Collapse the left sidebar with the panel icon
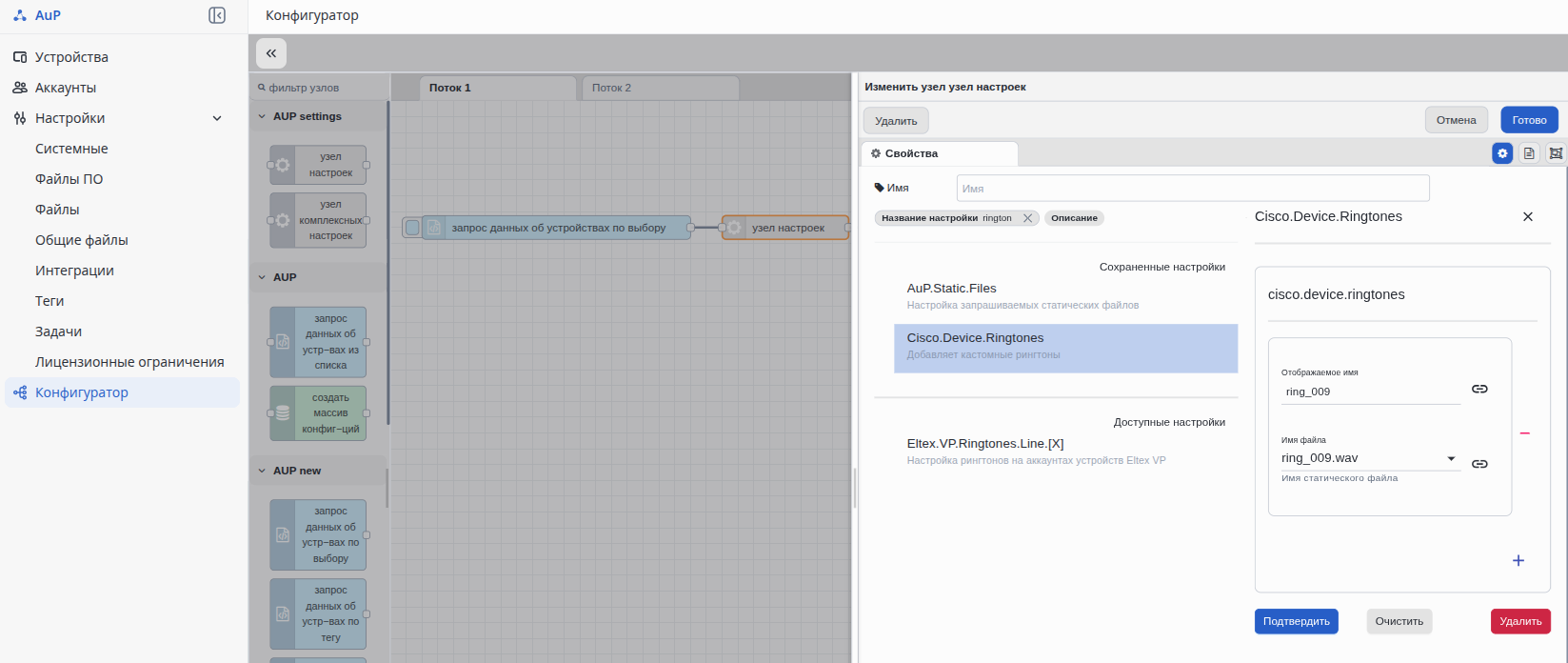This screenshot has height=663, width=1568. 217,15
